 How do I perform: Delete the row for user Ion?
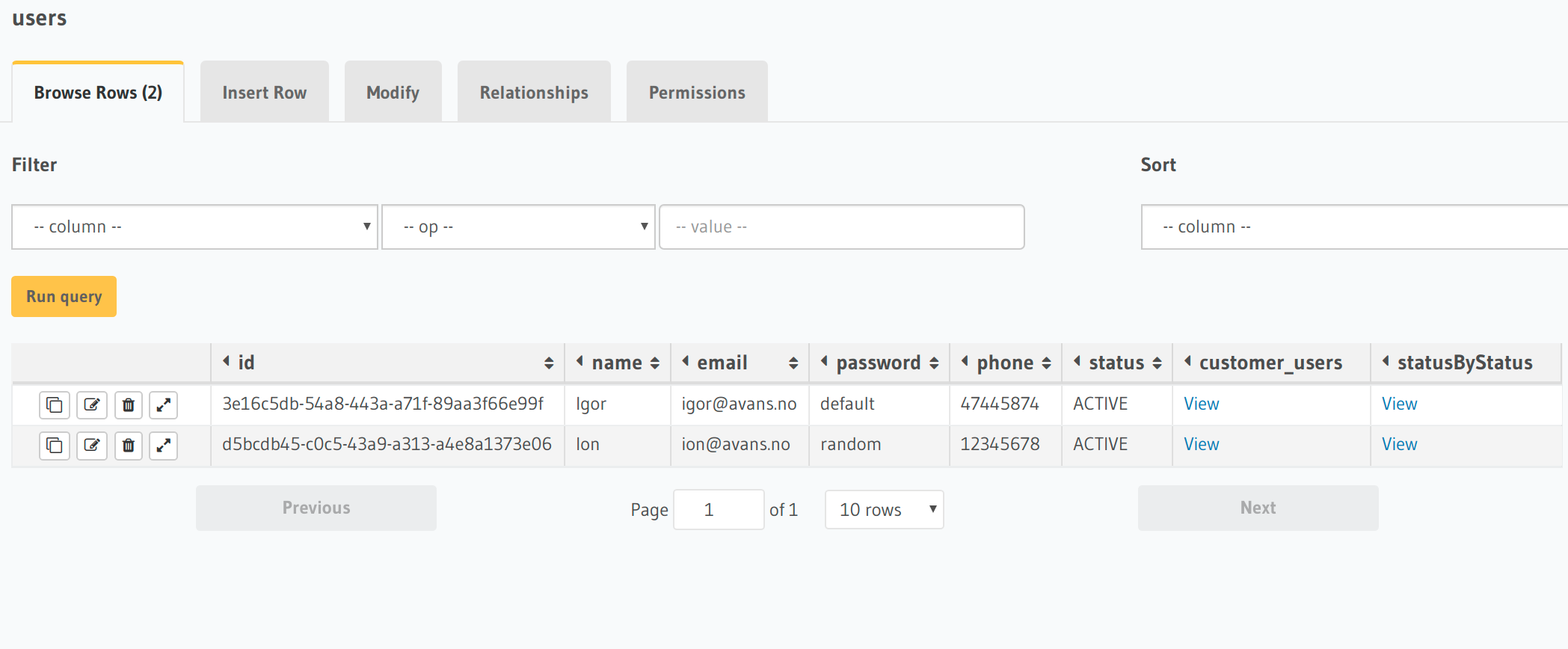pyautogui.click(x=128, y=446)
